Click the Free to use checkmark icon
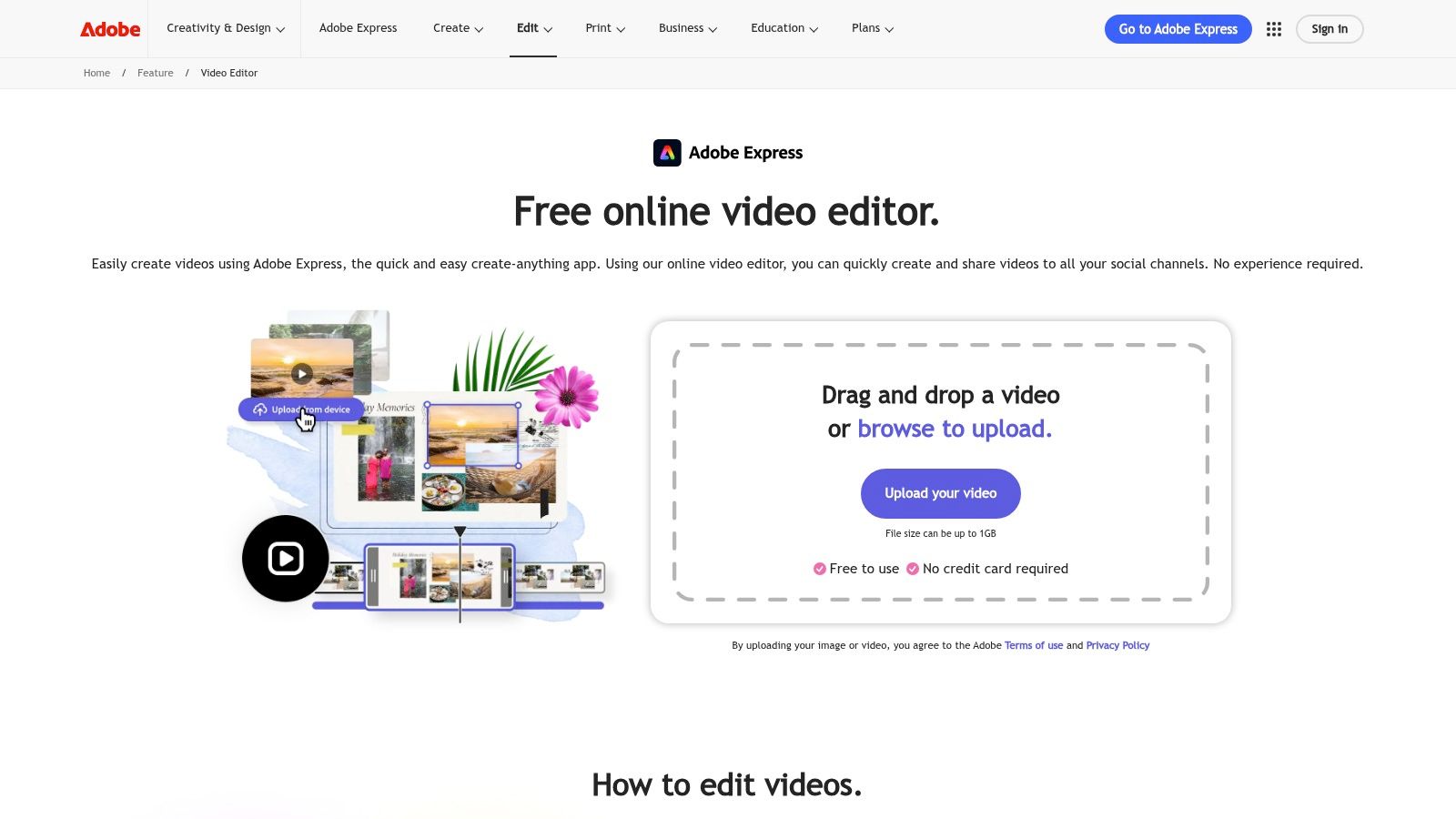1456x819 pixels. 819,569
